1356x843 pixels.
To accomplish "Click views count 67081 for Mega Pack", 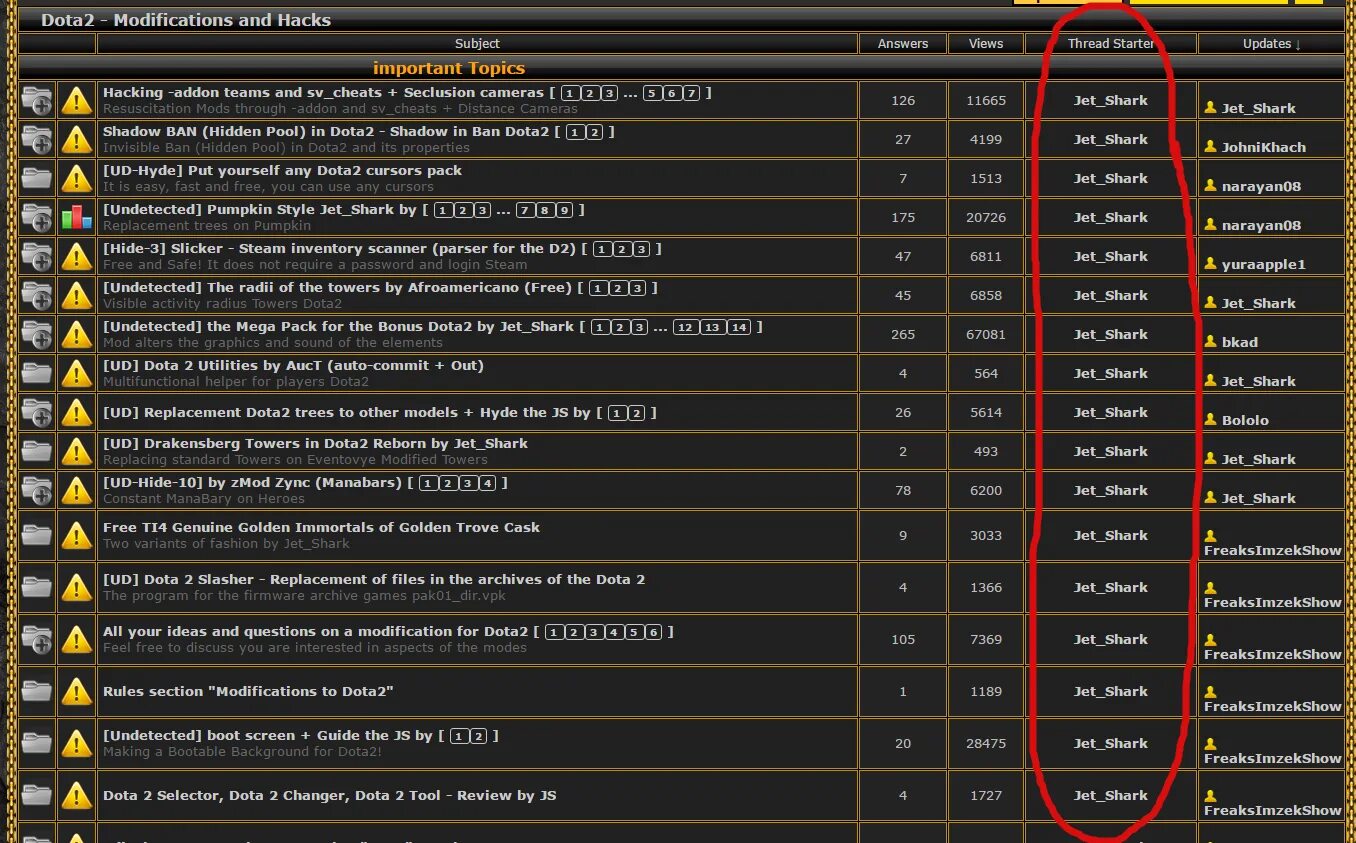I will coord(986,334).
